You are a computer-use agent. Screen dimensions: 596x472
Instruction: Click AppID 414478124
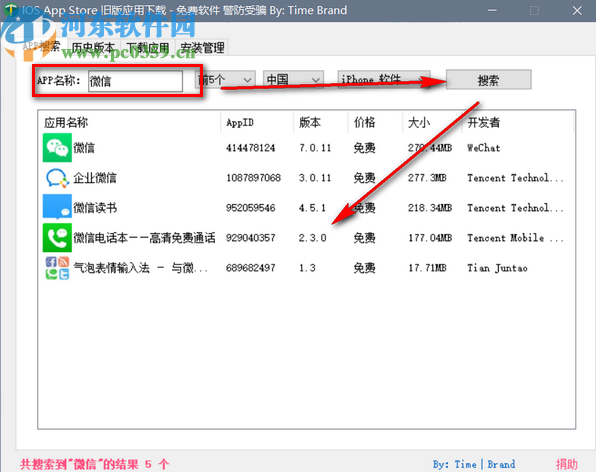click(250, 147)
